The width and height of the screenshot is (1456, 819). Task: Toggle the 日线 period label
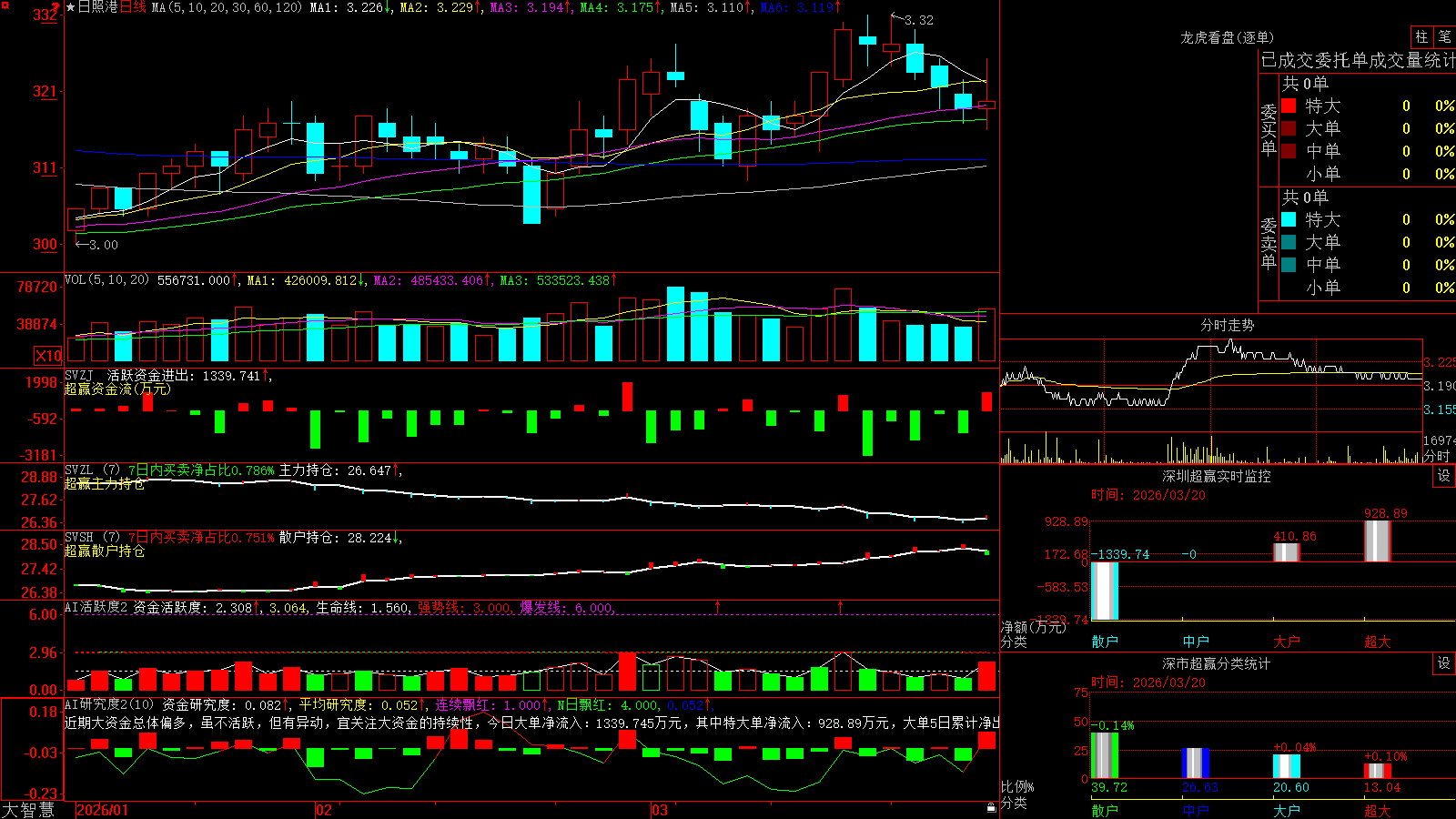point(133,7)
